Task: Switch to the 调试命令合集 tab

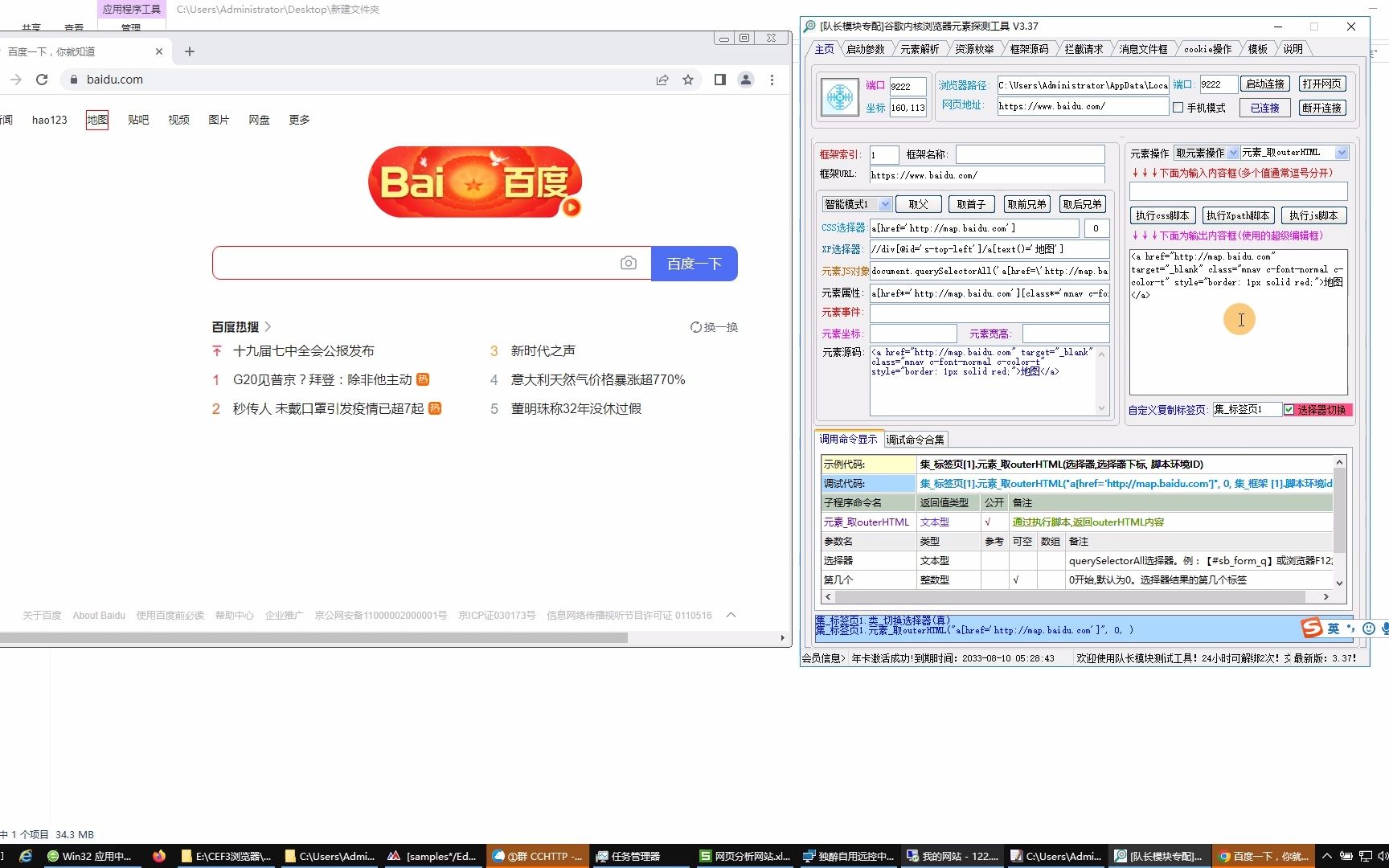Action: coord(916,439)
